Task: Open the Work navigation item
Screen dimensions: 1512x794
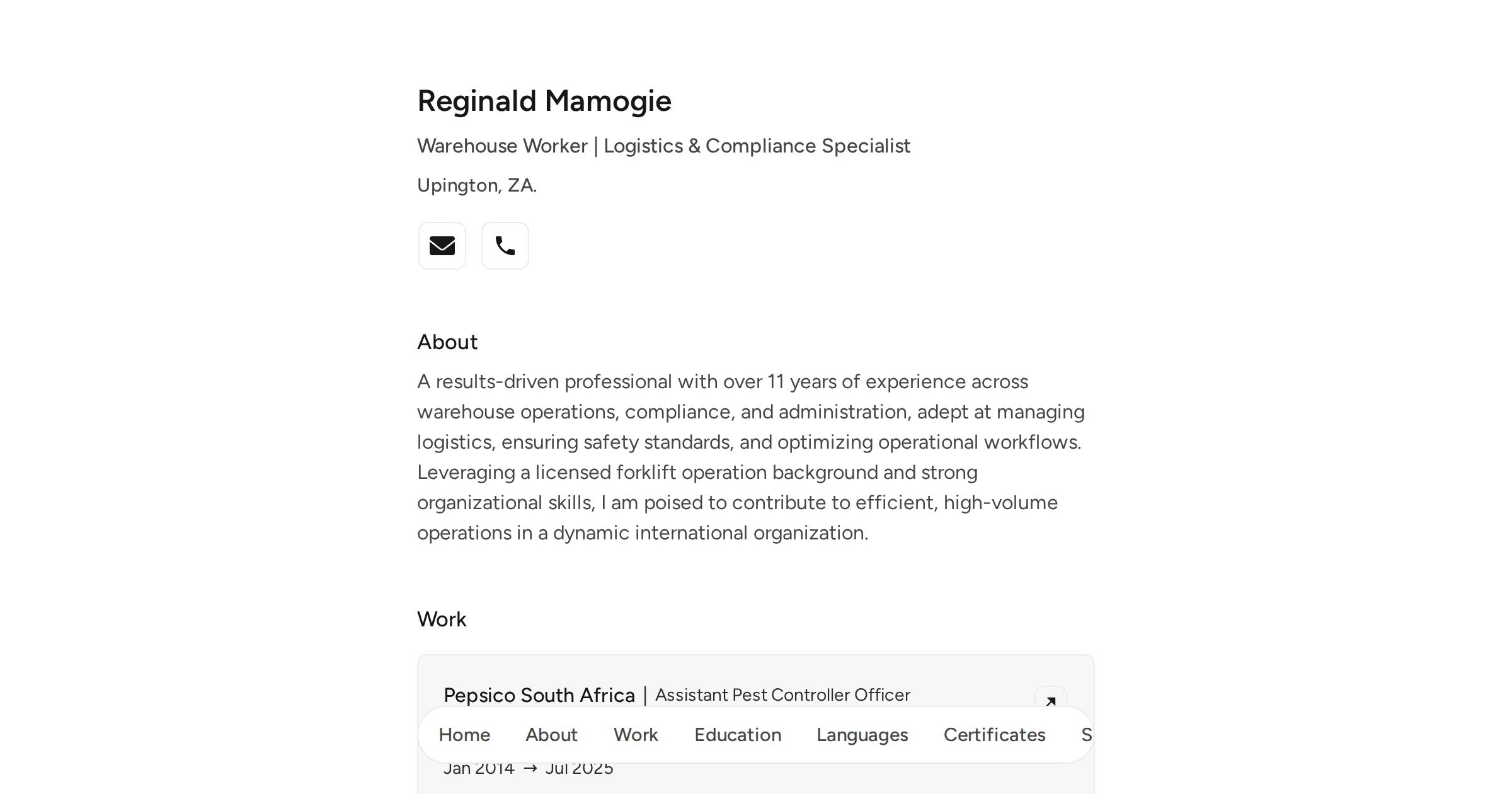Action: click(x=635, y=735)
